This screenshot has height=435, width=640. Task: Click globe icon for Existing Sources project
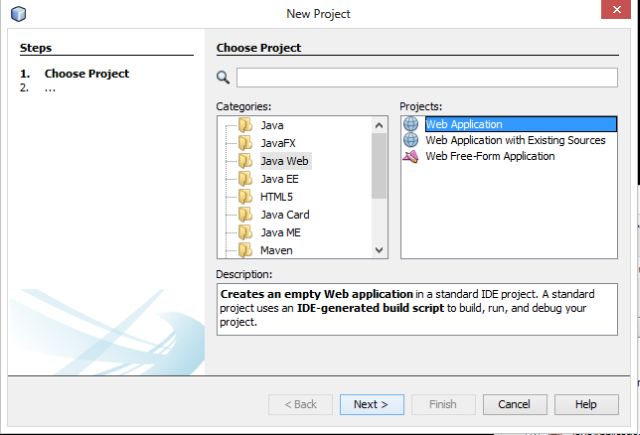tap(411, 140)
